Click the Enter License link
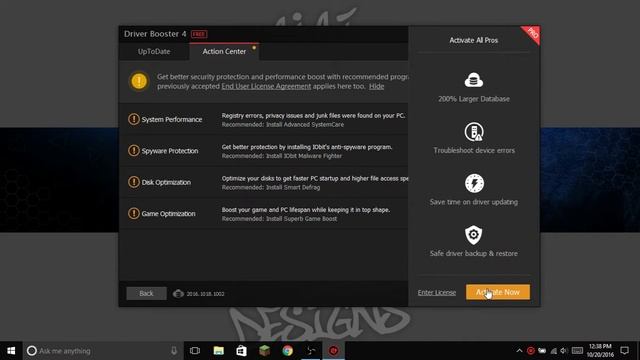The height and width of the screenshot is (360, 640). click(x=437, y=293)
